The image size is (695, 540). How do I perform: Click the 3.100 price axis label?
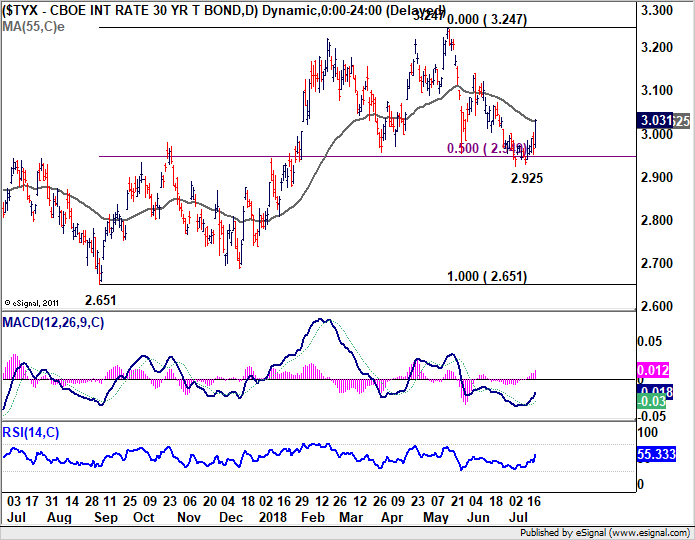(x=657, y=90)
